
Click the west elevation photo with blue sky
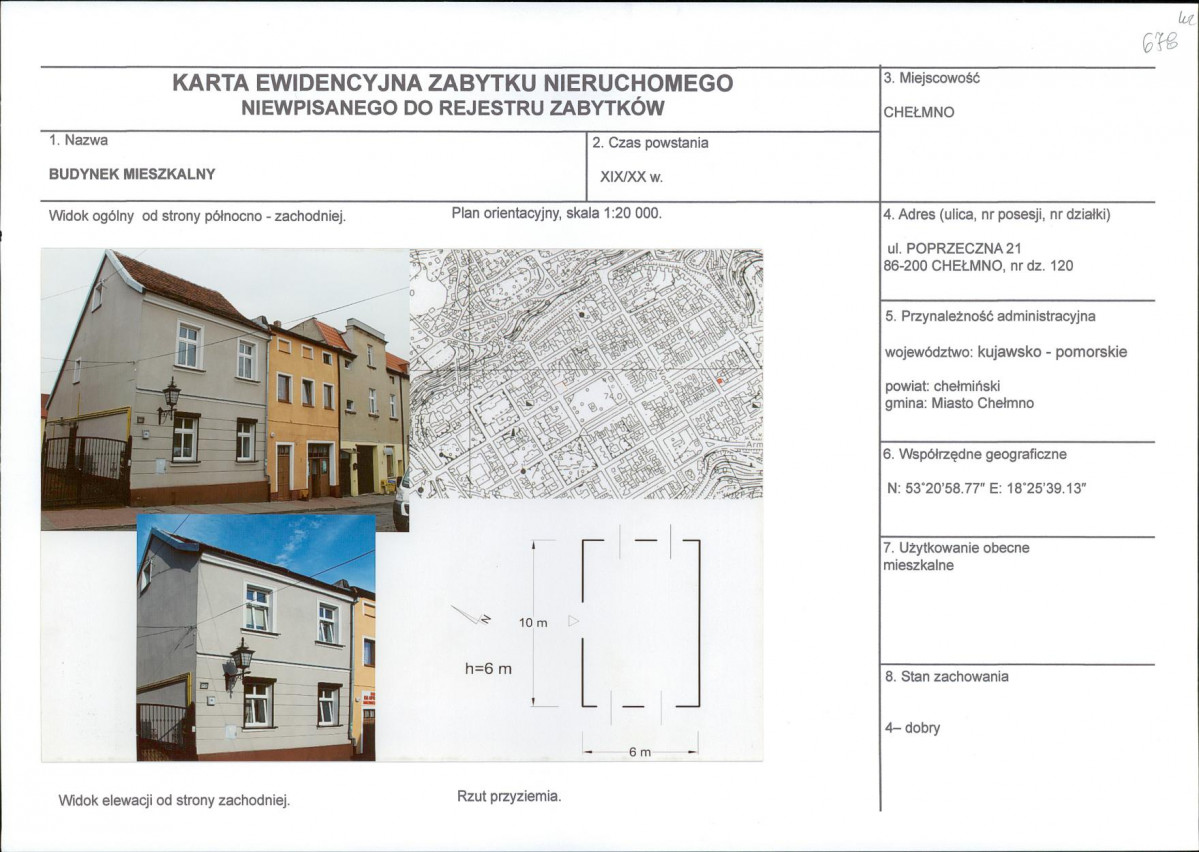256,638
